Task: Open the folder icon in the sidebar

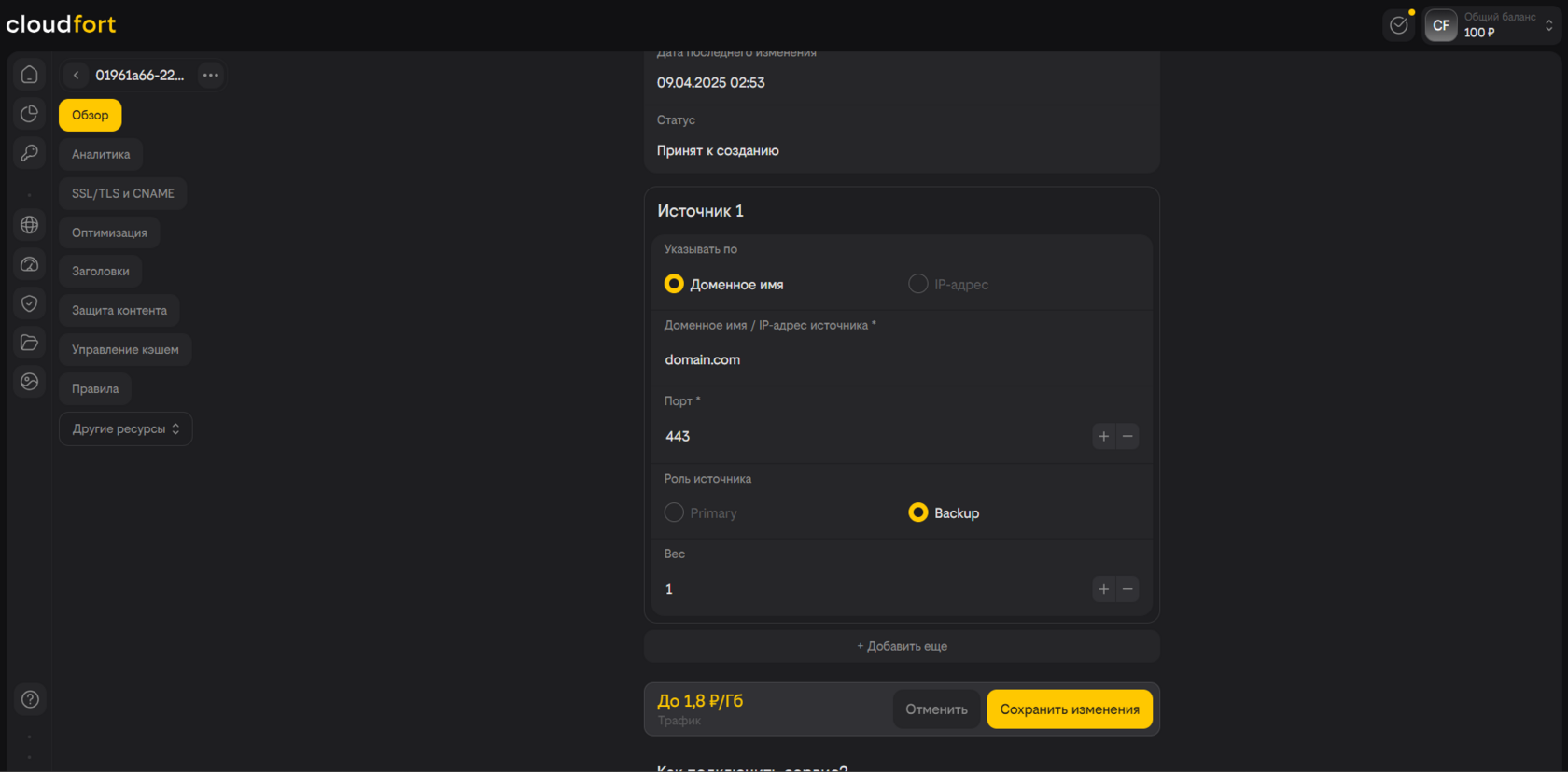Action: pos(30,343)
